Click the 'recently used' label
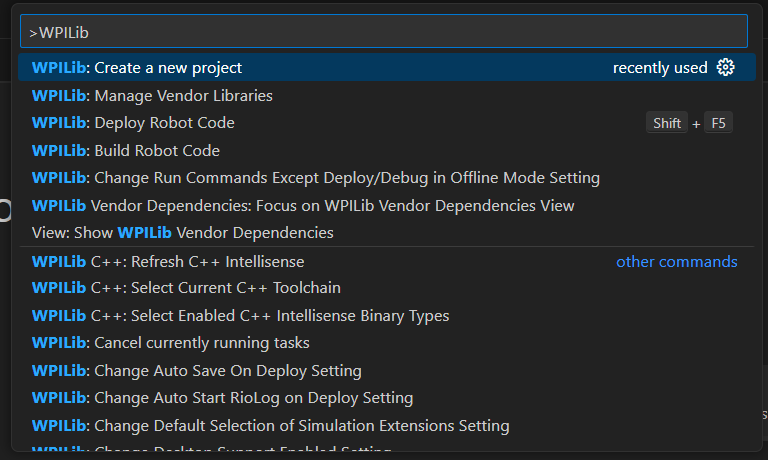 (660, 68)
